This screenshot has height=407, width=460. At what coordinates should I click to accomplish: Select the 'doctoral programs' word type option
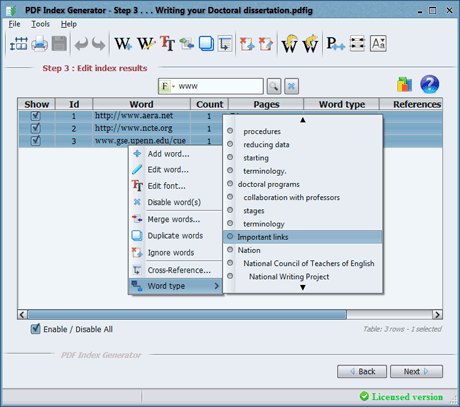click(x=303, y=184)
